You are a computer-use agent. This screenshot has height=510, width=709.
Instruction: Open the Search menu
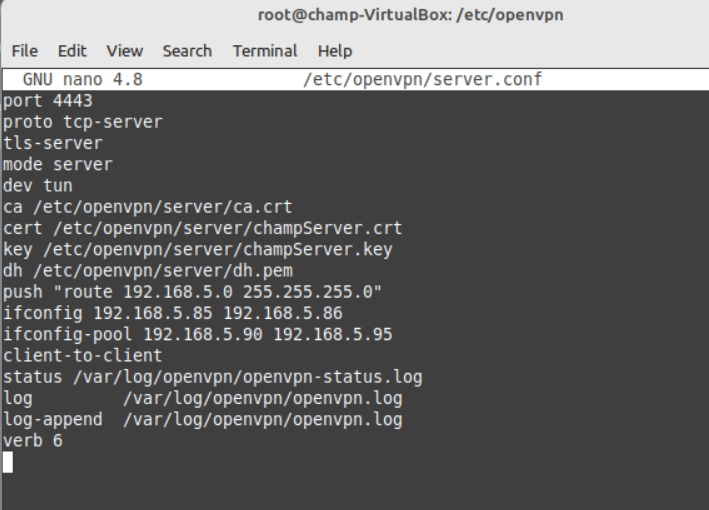click(187, 51)
